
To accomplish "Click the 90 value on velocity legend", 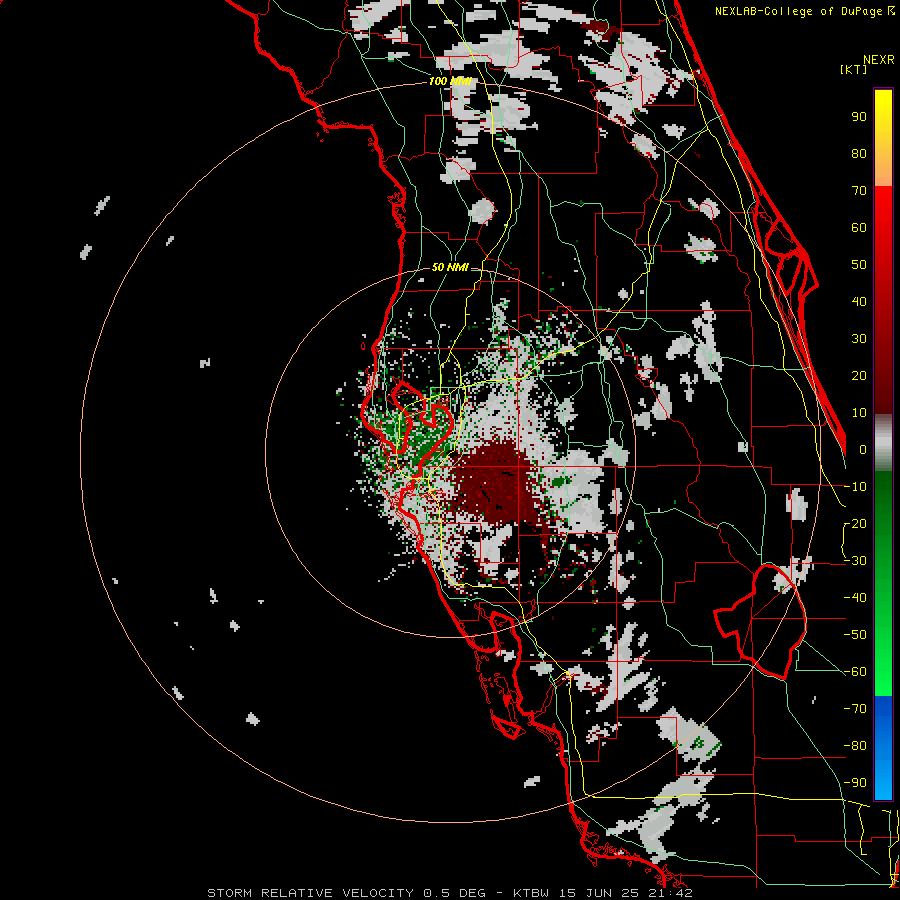I will point(859,117).
